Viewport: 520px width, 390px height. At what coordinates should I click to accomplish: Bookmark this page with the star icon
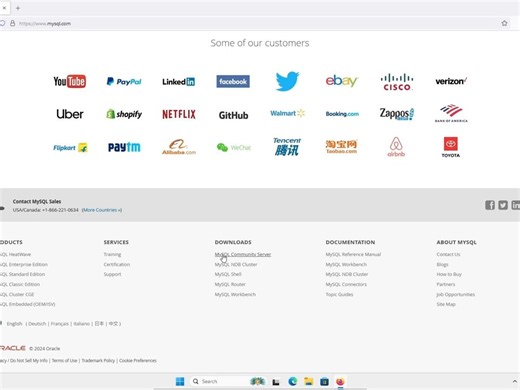point(504,23)
